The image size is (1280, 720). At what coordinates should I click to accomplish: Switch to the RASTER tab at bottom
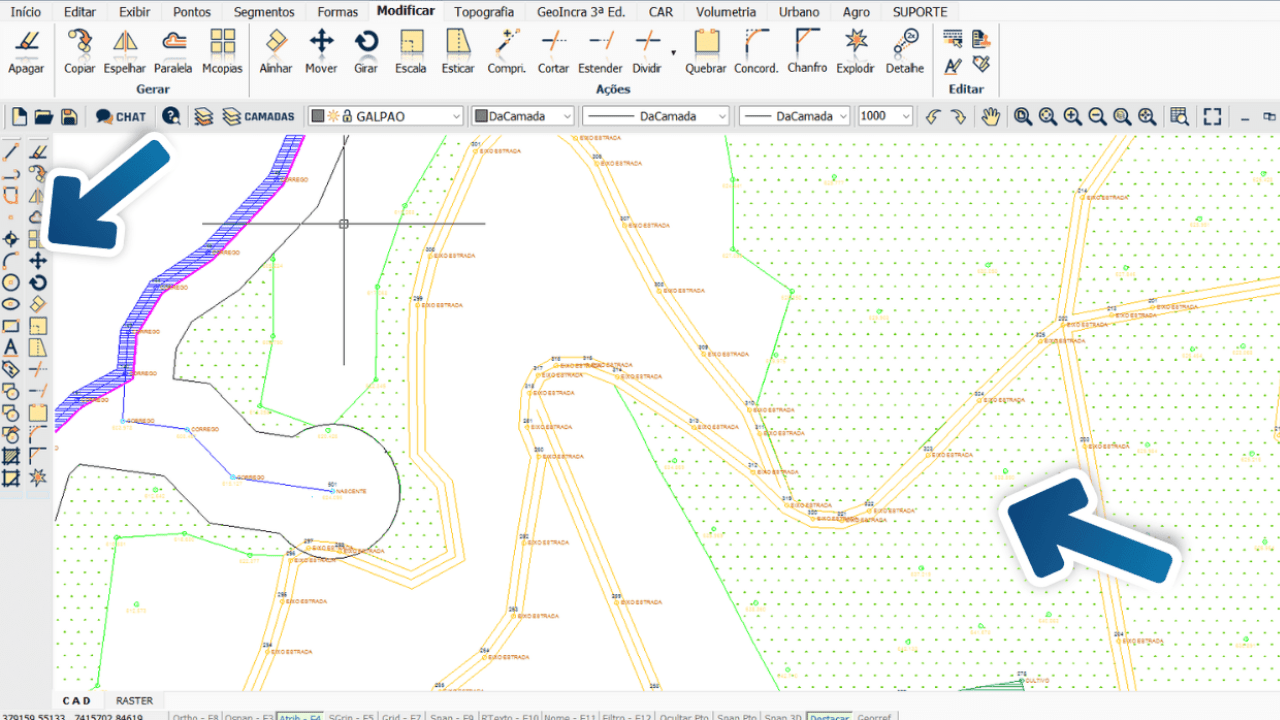(x=134, y=701)
